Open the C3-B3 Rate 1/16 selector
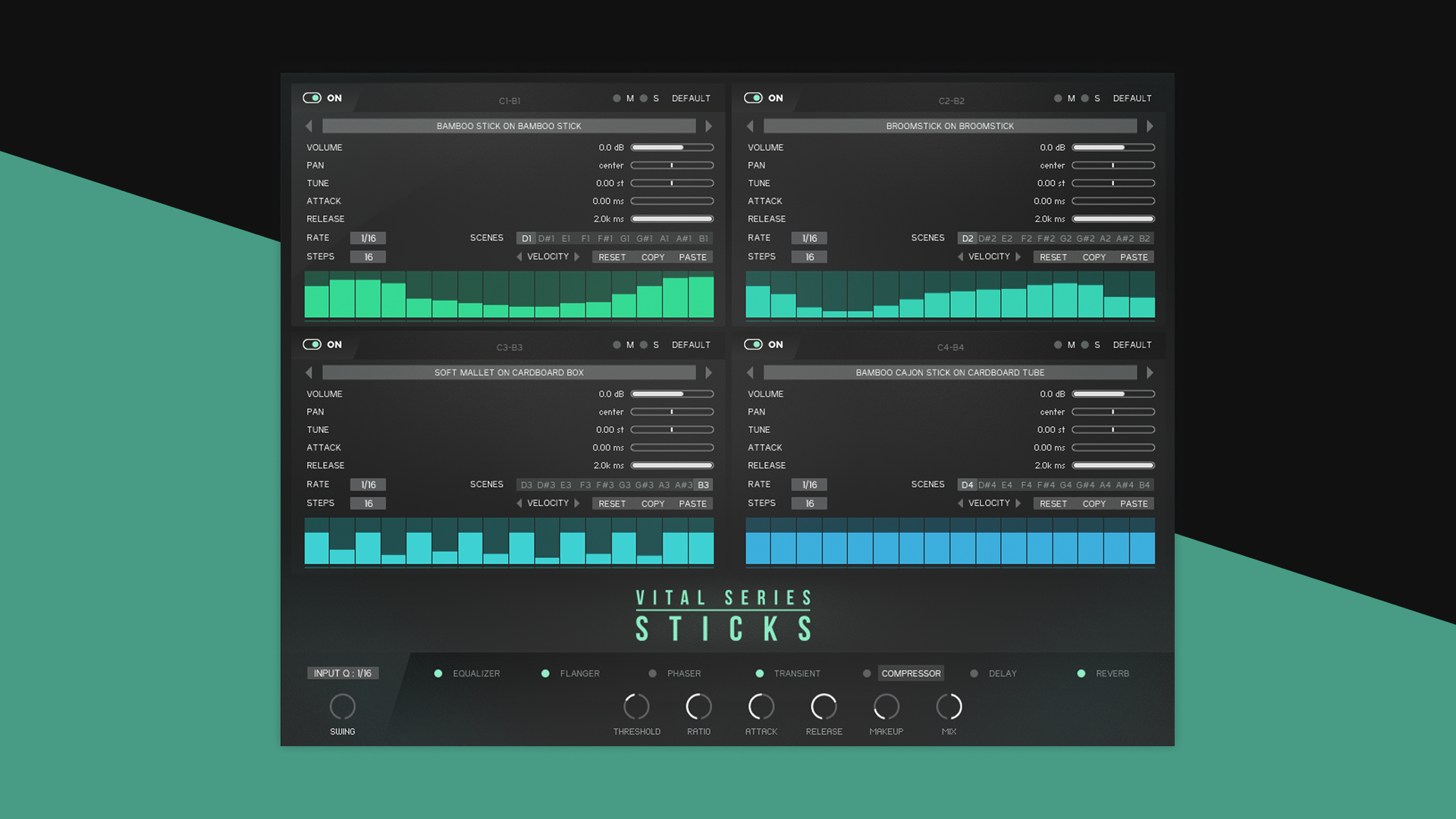Screen dimensions: 1456x819 368,485
